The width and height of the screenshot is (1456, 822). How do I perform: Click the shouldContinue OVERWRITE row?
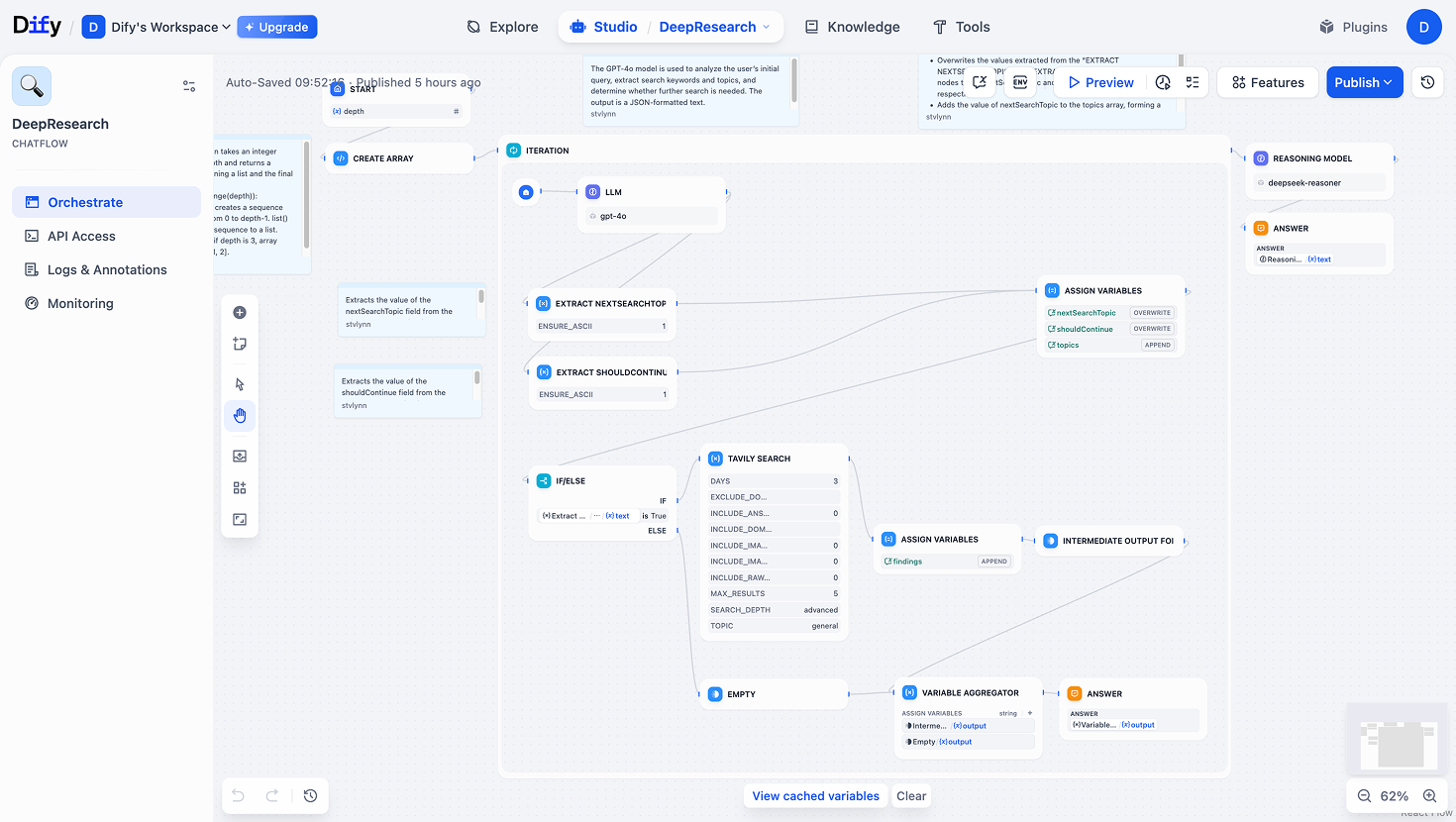(1110, 329)
